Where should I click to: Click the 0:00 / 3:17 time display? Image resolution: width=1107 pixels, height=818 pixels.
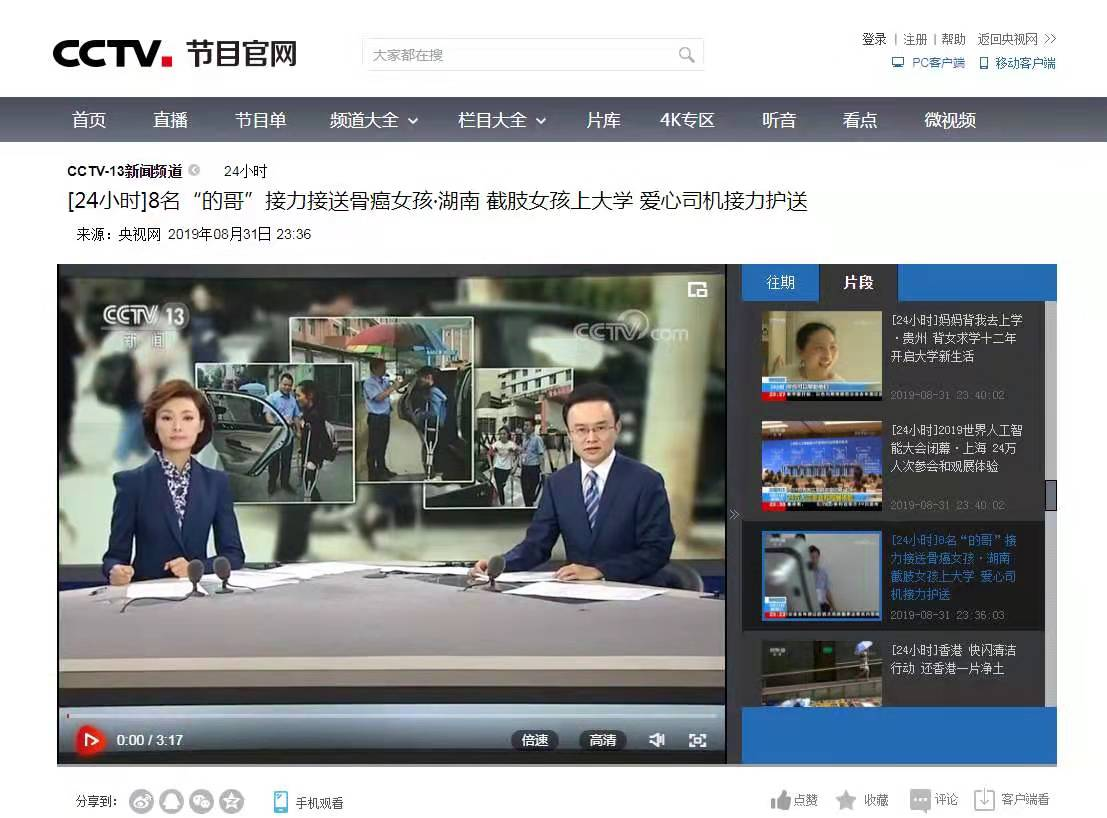(150, 740)
